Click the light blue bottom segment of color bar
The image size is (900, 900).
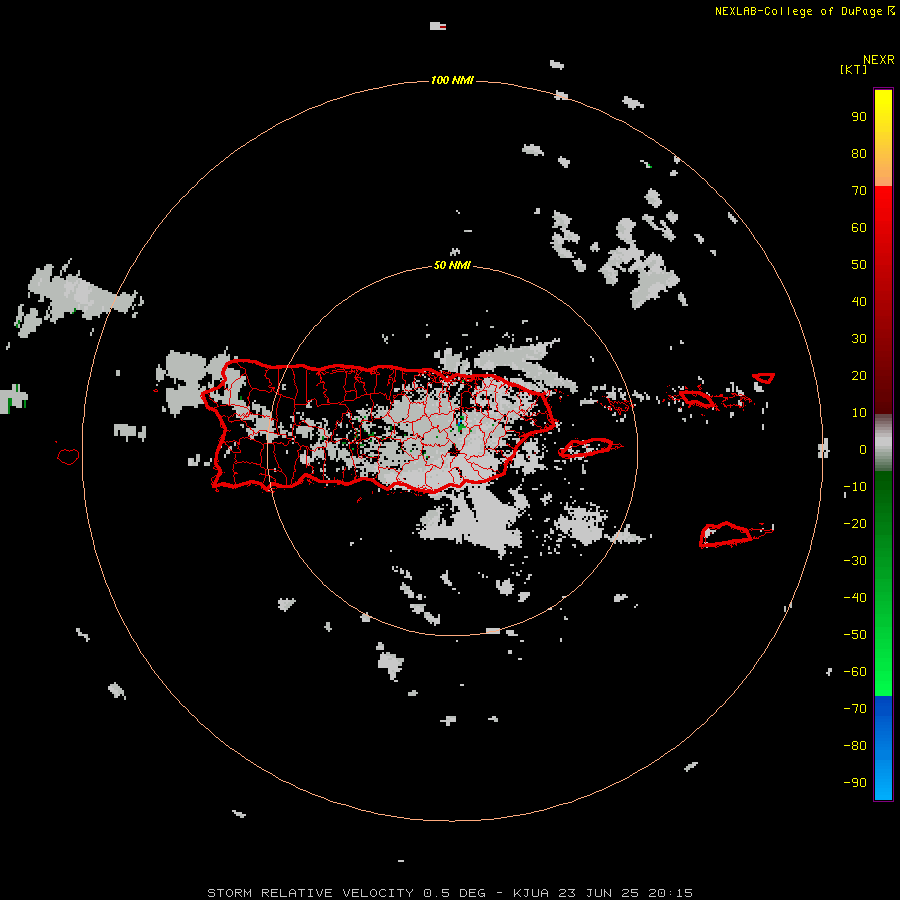tap(883, 781)
